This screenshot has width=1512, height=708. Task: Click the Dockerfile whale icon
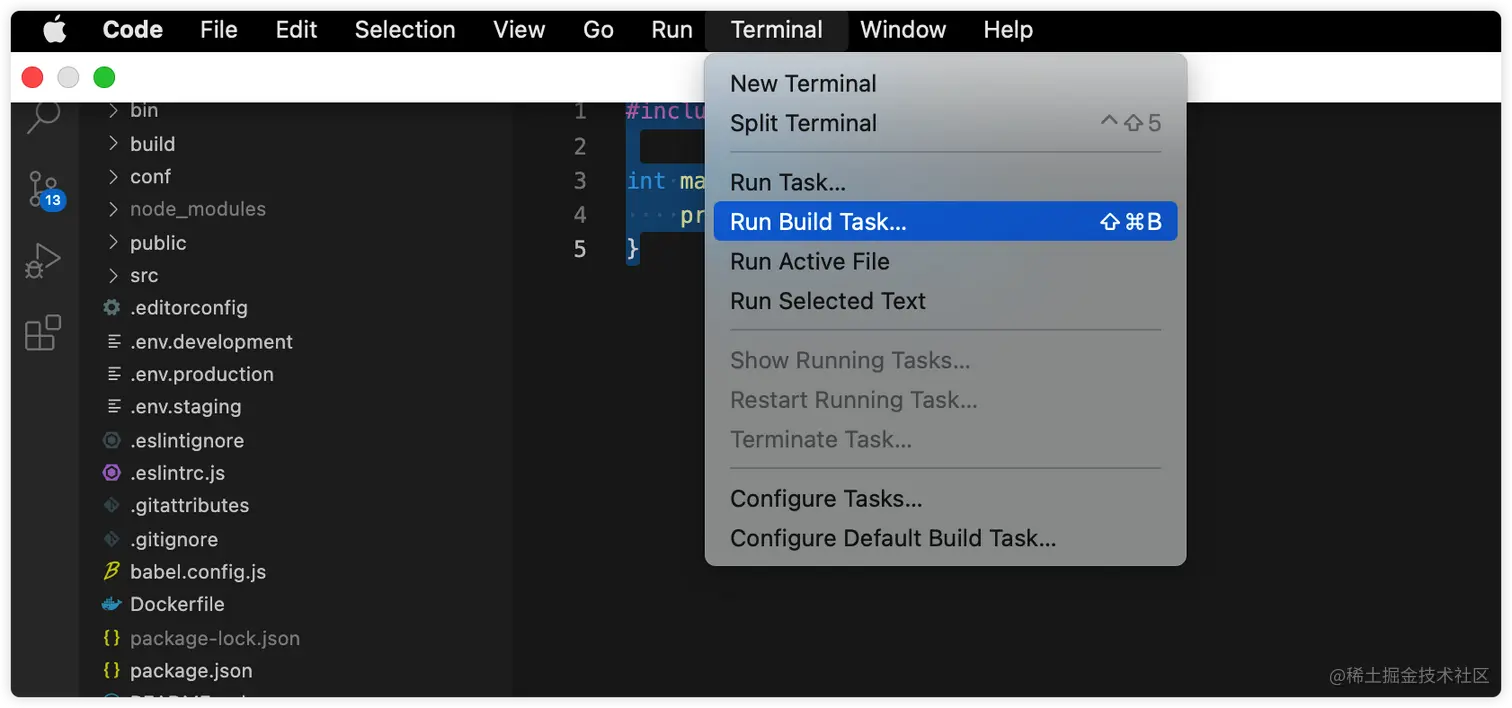click(112, 604)
